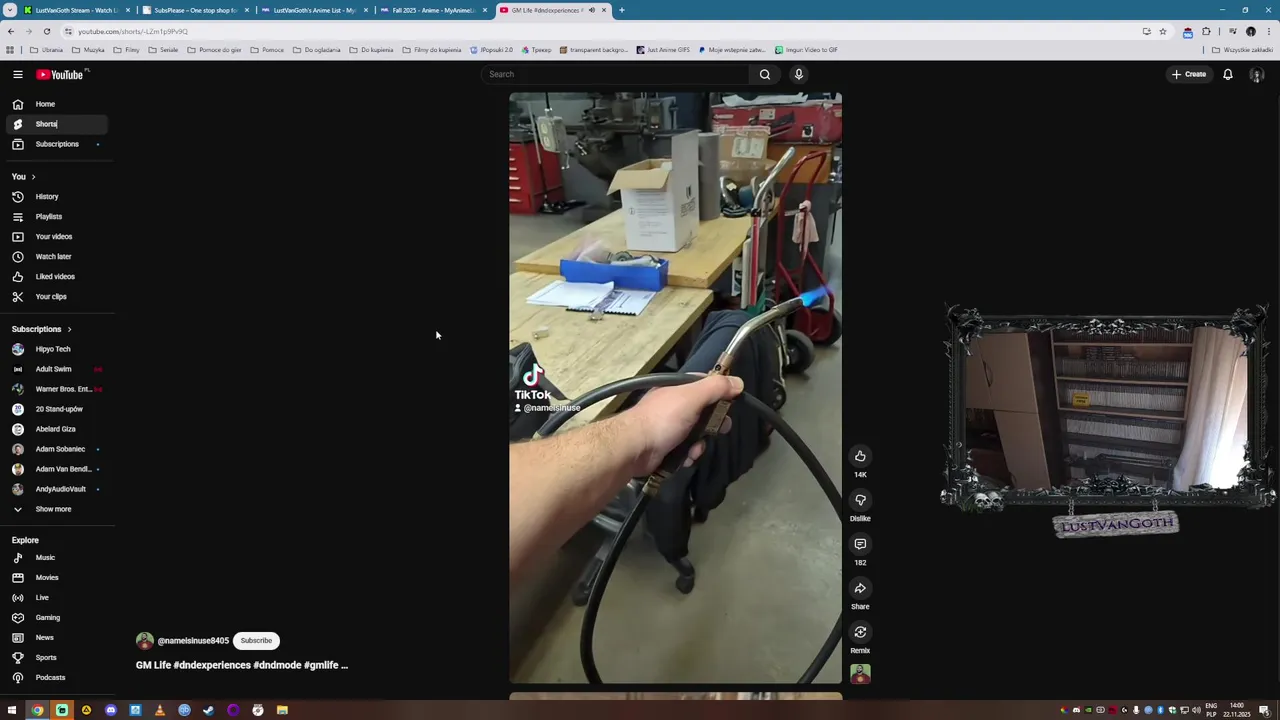Subscribe to @nameisinuse8405
1280x720 pixels.
(x=256, y=641)
